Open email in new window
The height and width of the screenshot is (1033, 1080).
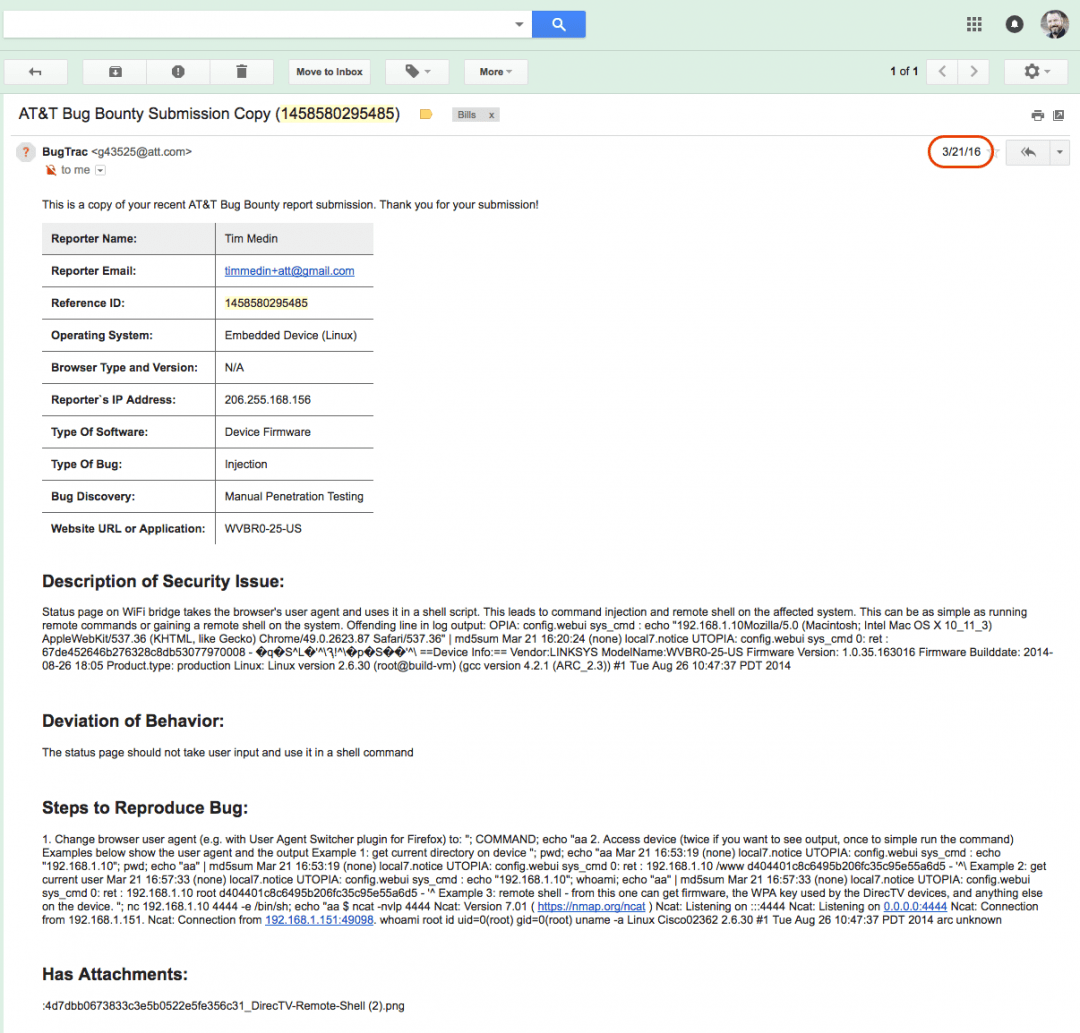(1059, 115)
